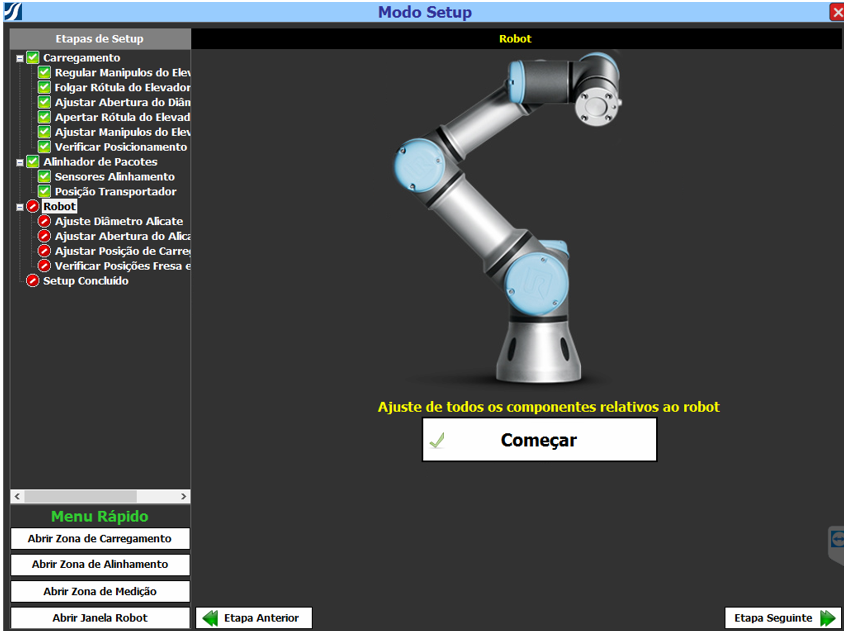Toggle the Sensores Alinhamento checkbox
Screen dimensions: 844x631
pyautogui.click(x=45, y=177)
